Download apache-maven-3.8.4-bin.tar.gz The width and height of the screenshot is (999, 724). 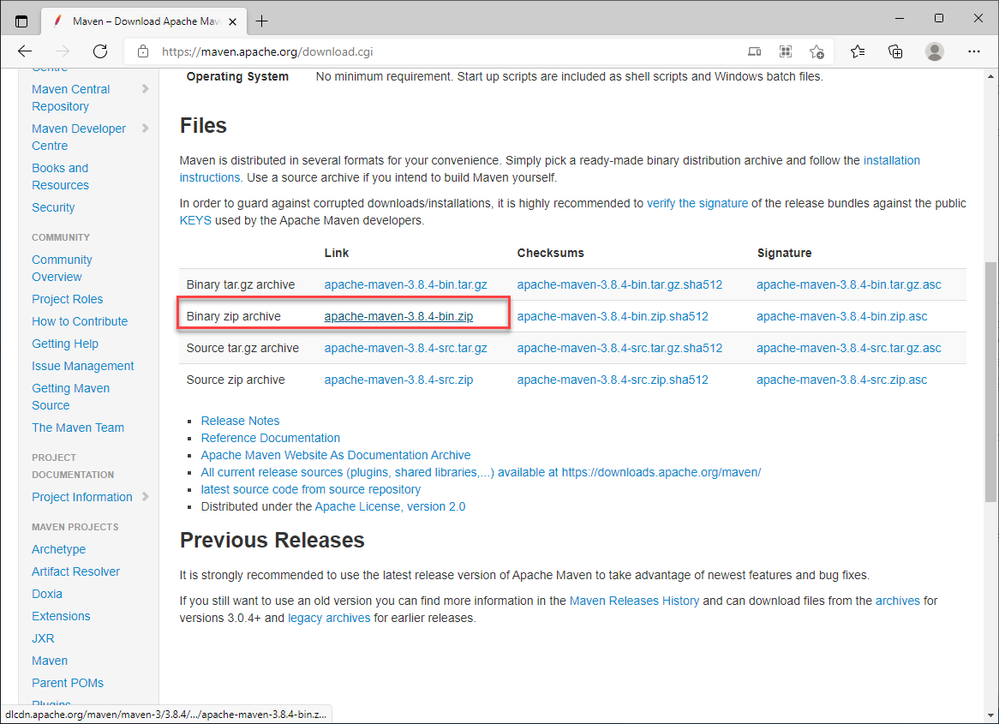pyautogui.click(x=405, y=285)
